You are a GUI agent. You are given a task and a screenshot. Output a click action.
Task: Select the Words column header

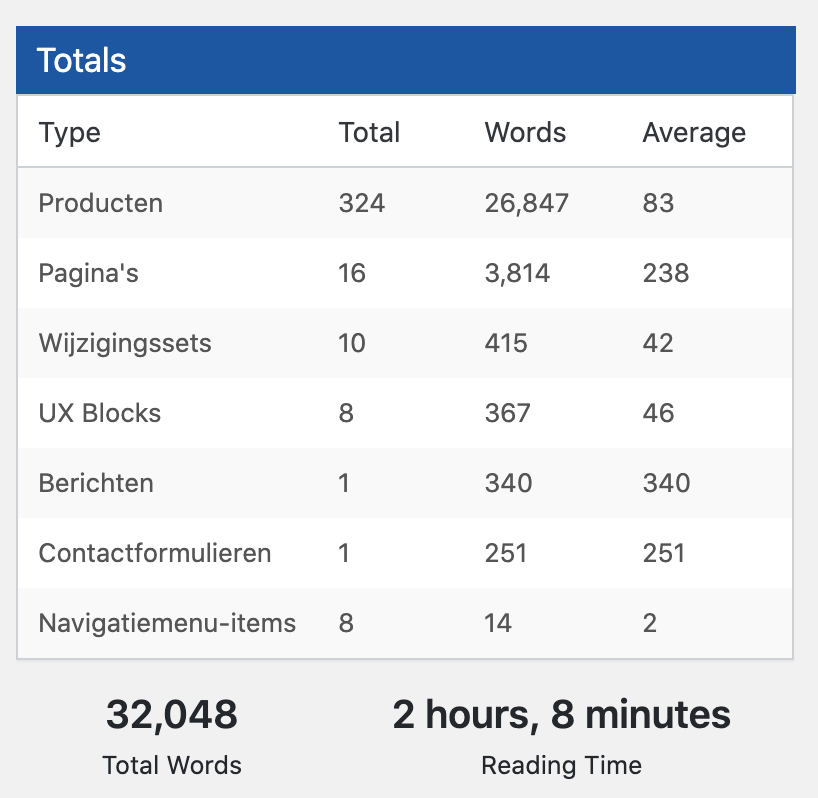[x=525, y=132]
